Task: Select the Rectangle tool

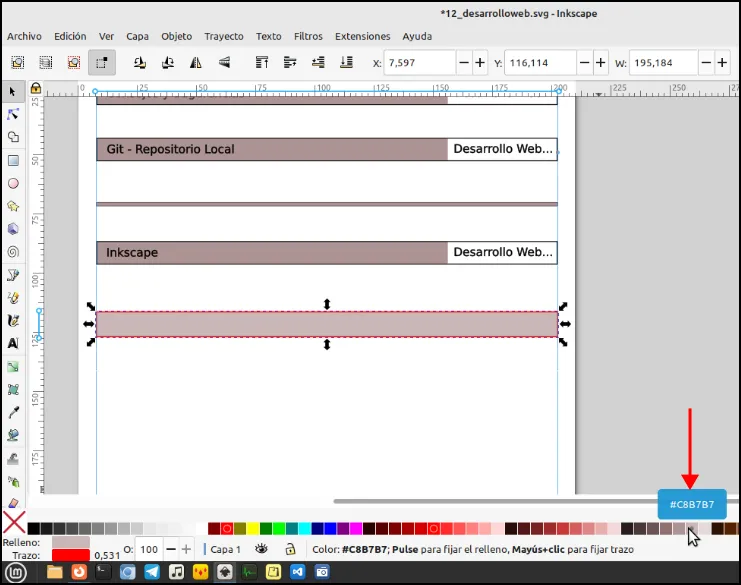Action: (x=13, y=161)
